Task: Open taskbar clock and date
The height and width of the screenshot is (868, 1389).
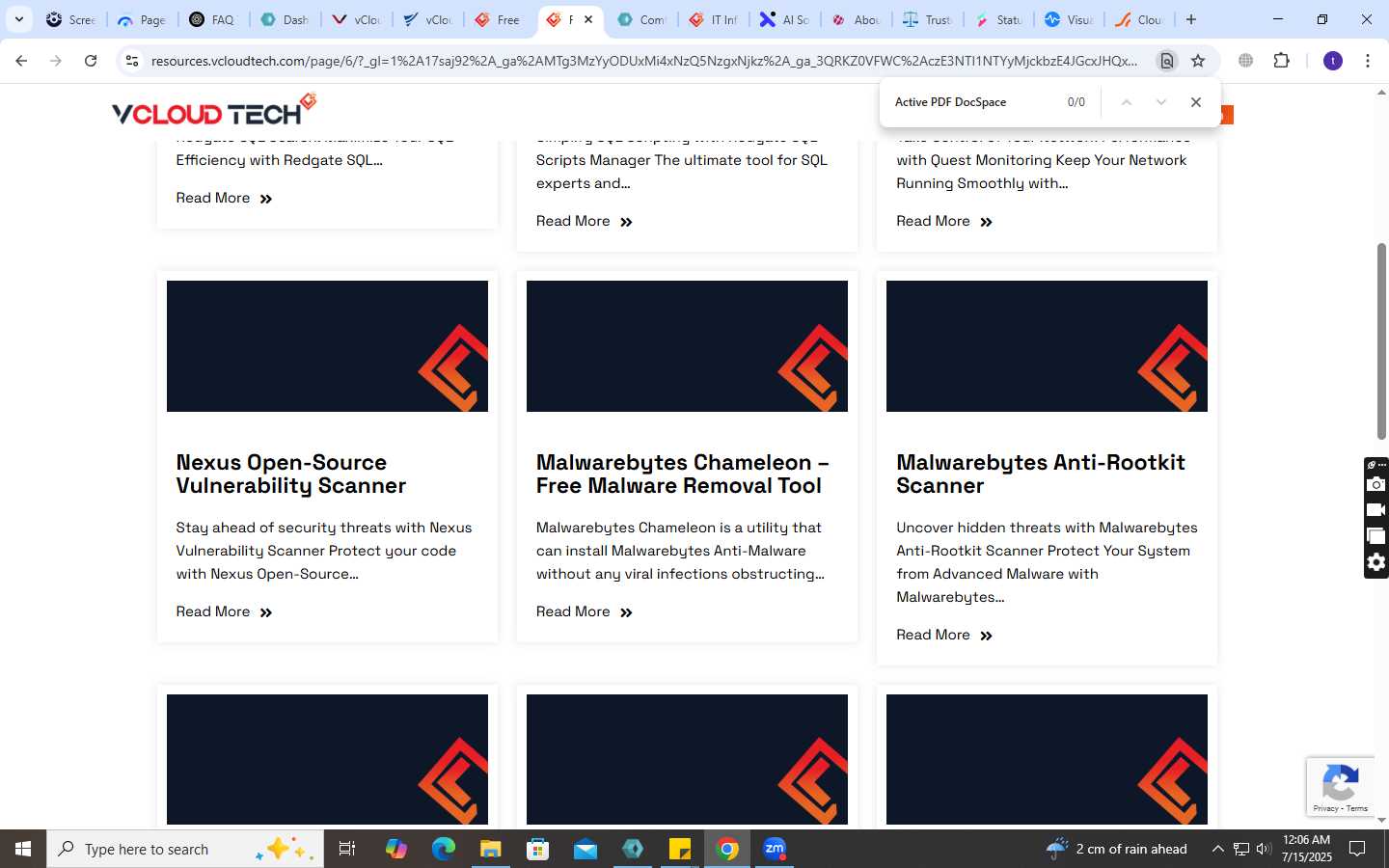Action: pyautogui.click(x=1307, y=849)
